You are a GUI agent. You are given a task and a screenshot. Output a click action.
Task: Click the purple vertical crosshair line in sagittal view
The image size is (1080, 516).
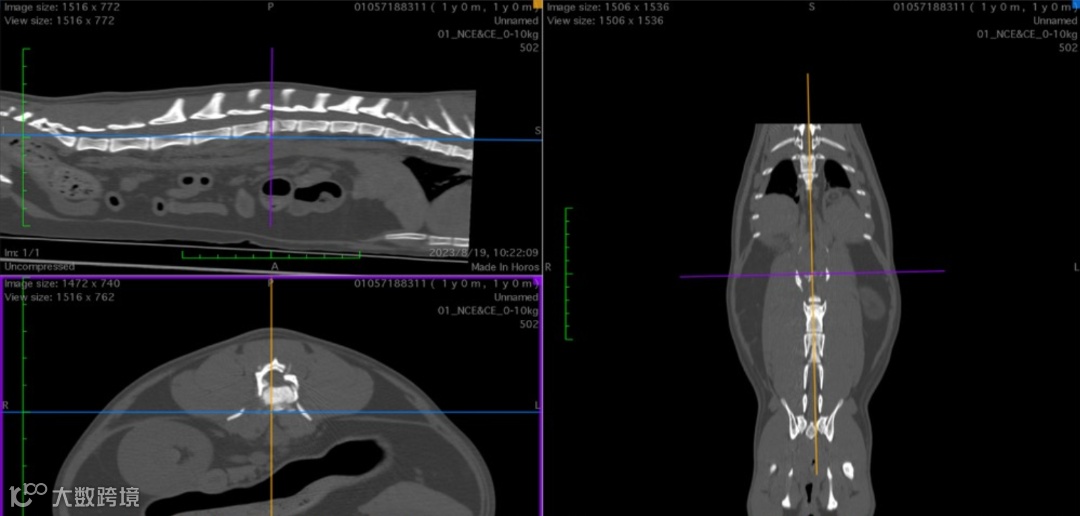pyautogui.click(x=271, y=138)
